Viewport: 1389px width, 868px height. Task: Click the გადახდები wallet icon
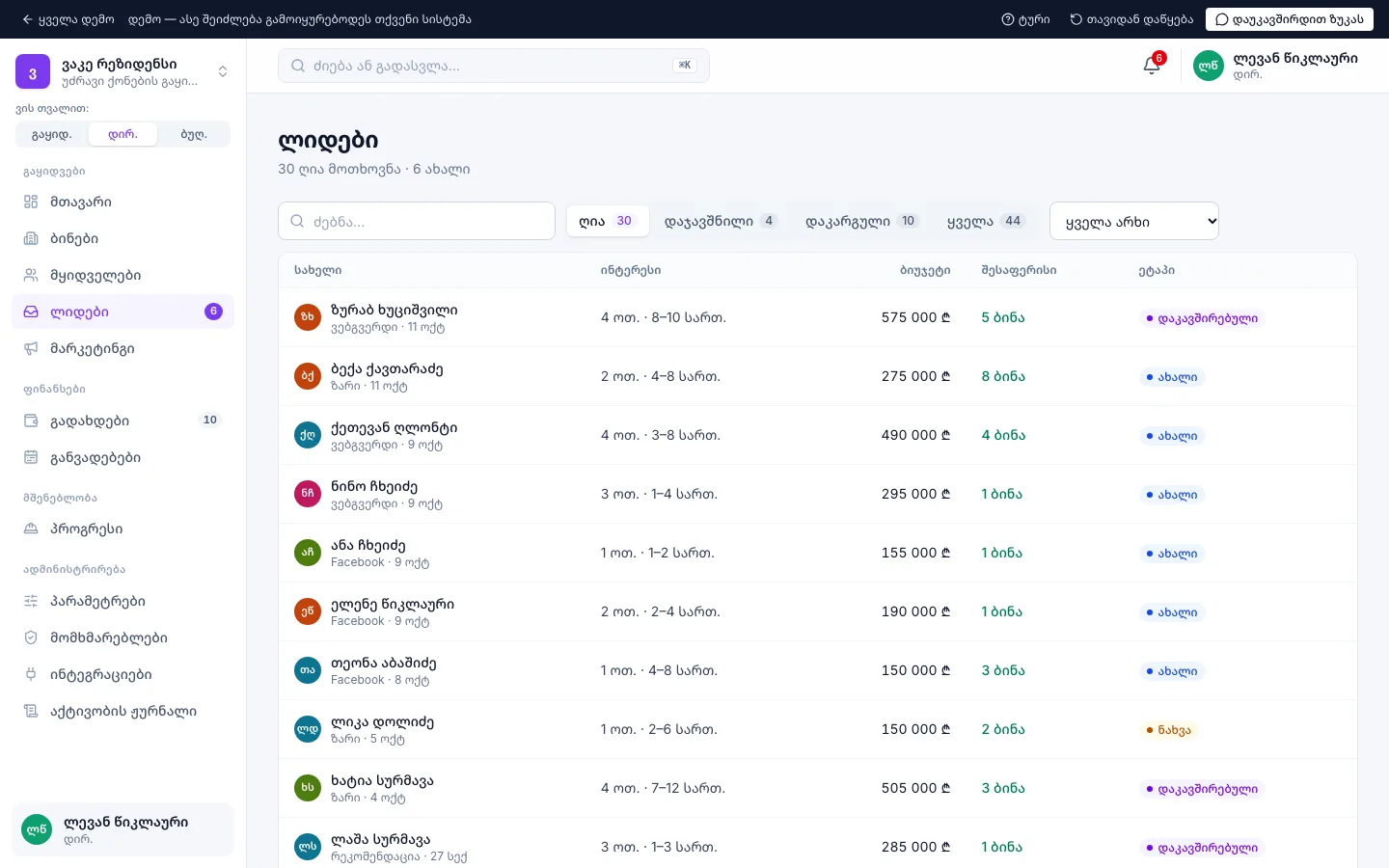click(31, 420)
